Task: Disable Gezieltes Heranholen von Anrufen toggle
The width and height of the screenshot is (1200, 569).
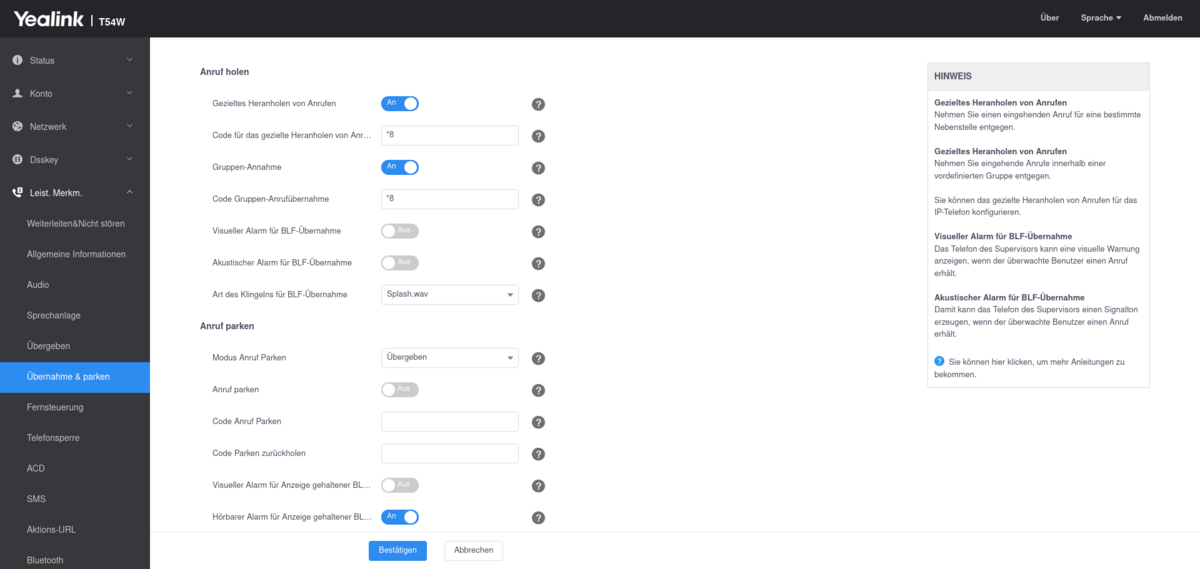Action: 399,103
